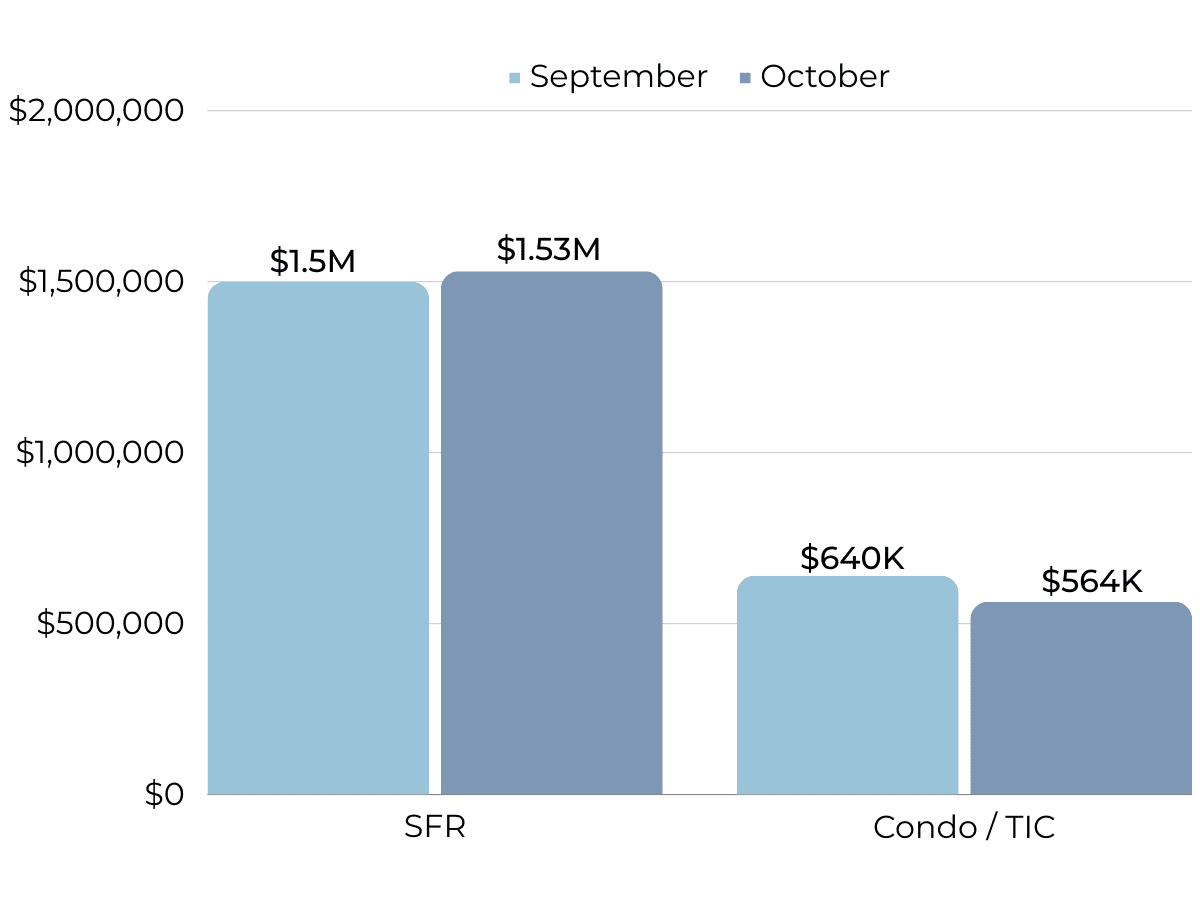Screen dimensions: 1200x900
Task: Select the $500,000 axis label
Action: [x=110, y=624]
